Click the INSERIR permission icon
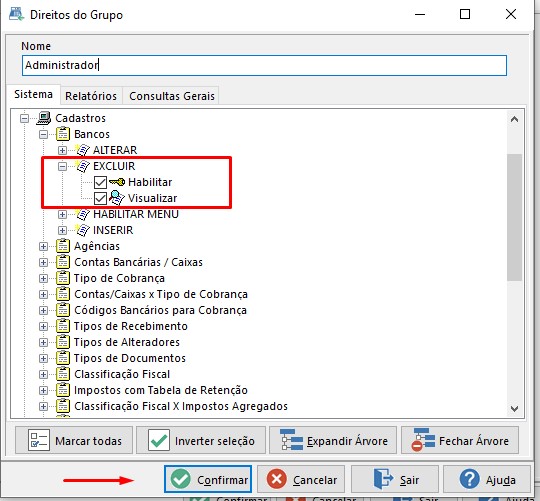Image resolution: width=540 pixels, height=501 pixels. click(83, 230)
